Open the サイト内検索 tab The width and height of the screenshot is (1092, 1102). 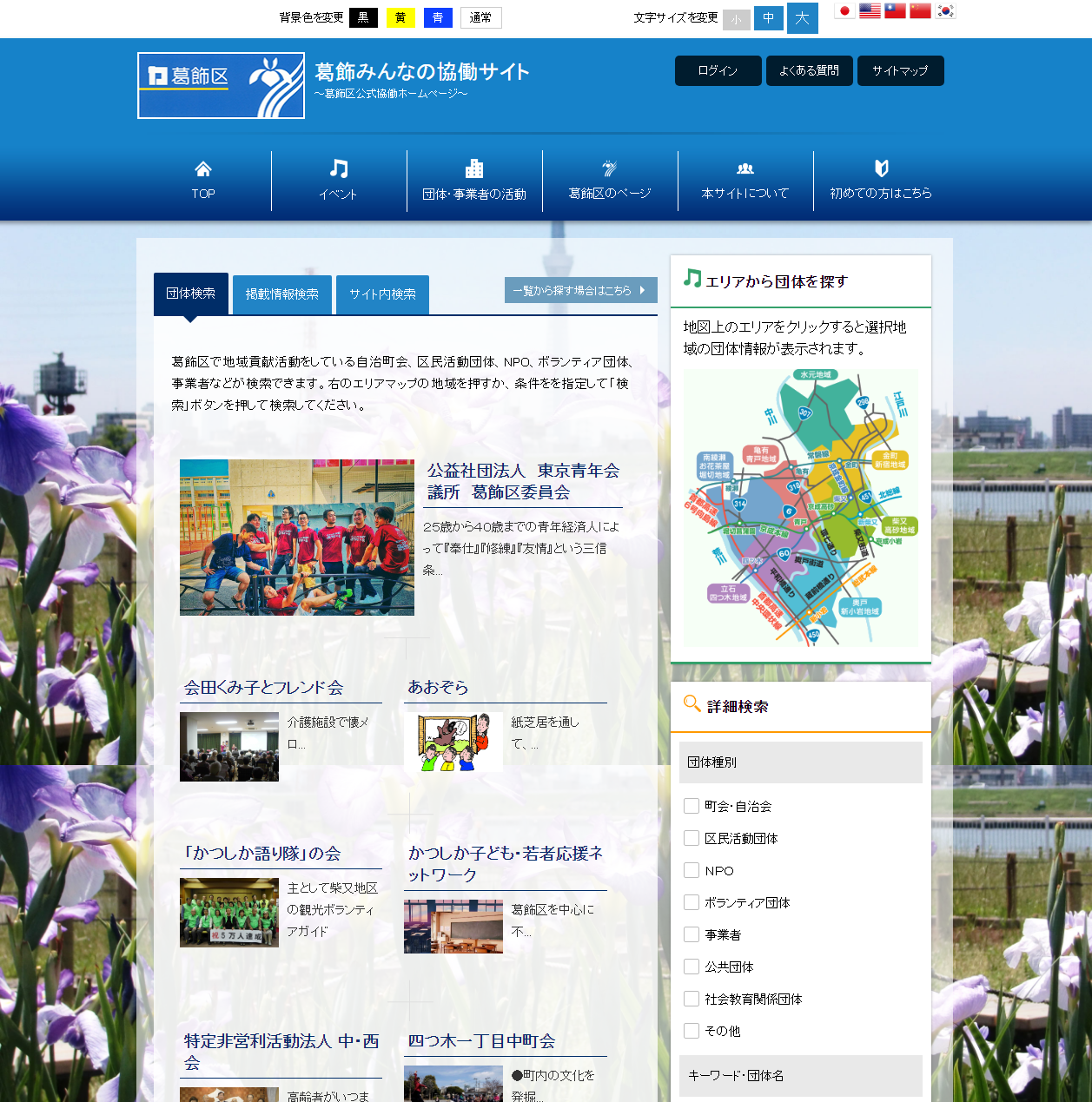pos(382,294)
